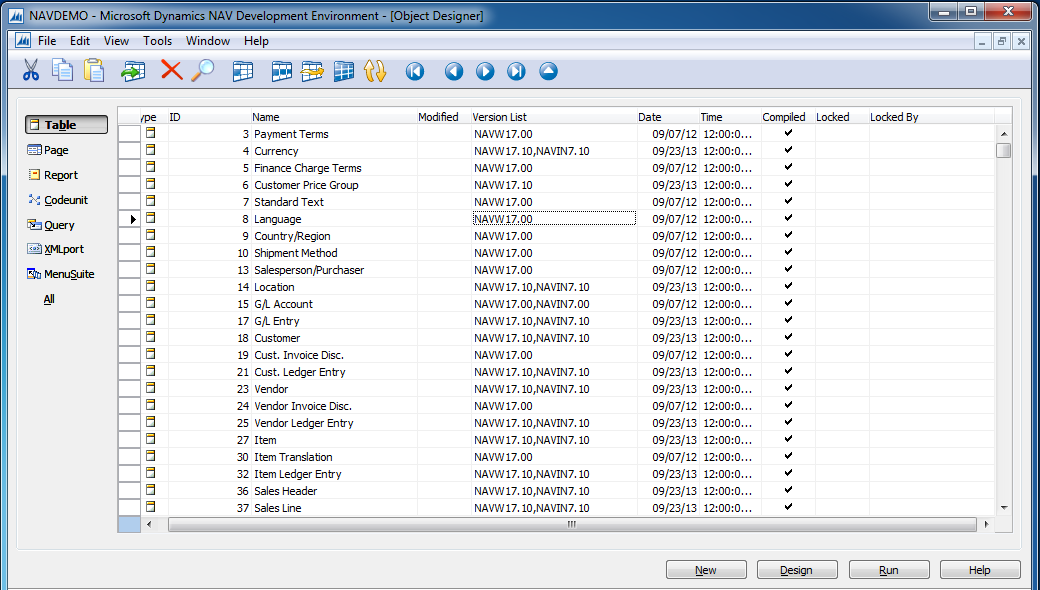Open the Find tool via the magnifier icon
The width and height of the screenshot is (1040, 590).
201,71
